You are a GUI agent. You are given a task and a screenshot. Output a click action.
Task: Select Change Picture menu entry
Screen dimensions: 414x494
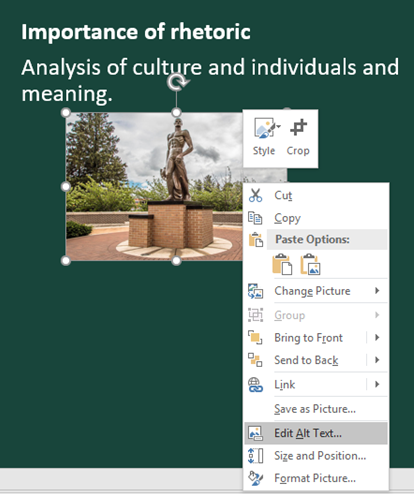(x=316, y=291)
